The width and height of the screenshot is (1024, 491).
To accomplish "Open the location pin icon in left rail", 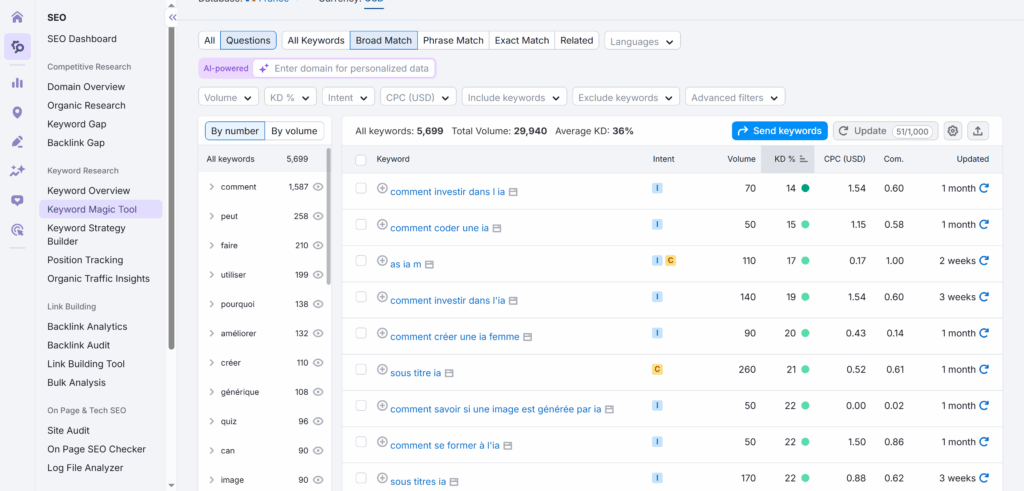I will [x=17, y=112].
